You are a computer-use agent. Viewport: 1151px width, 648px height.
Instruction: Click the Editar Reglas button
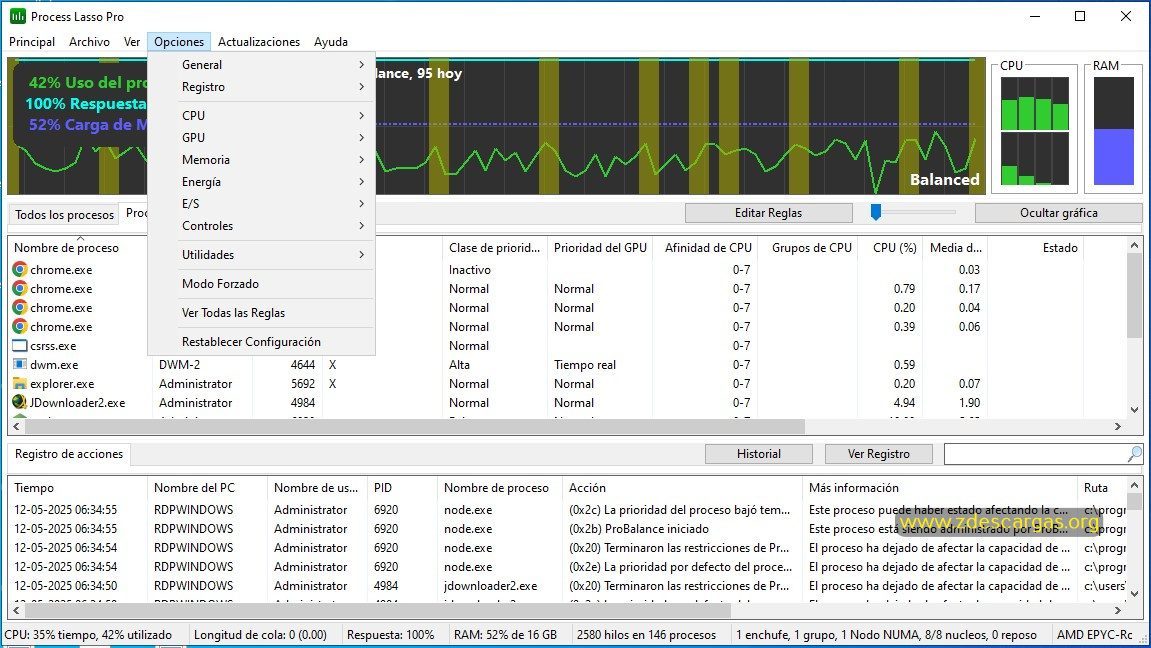(x=769, y=213)
